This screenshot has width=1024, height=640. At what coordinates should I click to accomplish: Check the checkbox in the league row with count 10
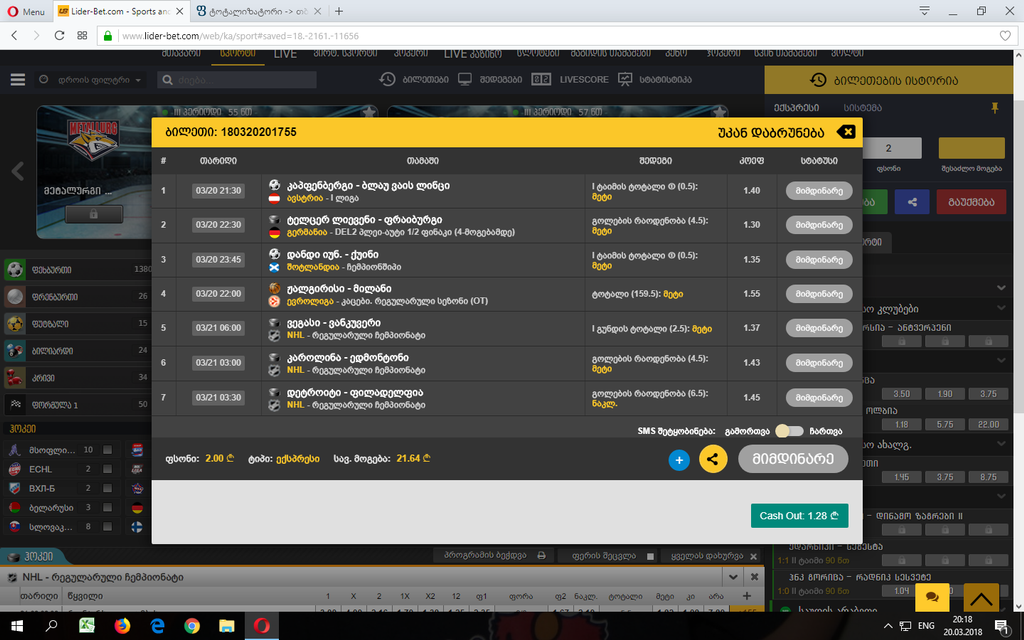click(x=107, y=450)
